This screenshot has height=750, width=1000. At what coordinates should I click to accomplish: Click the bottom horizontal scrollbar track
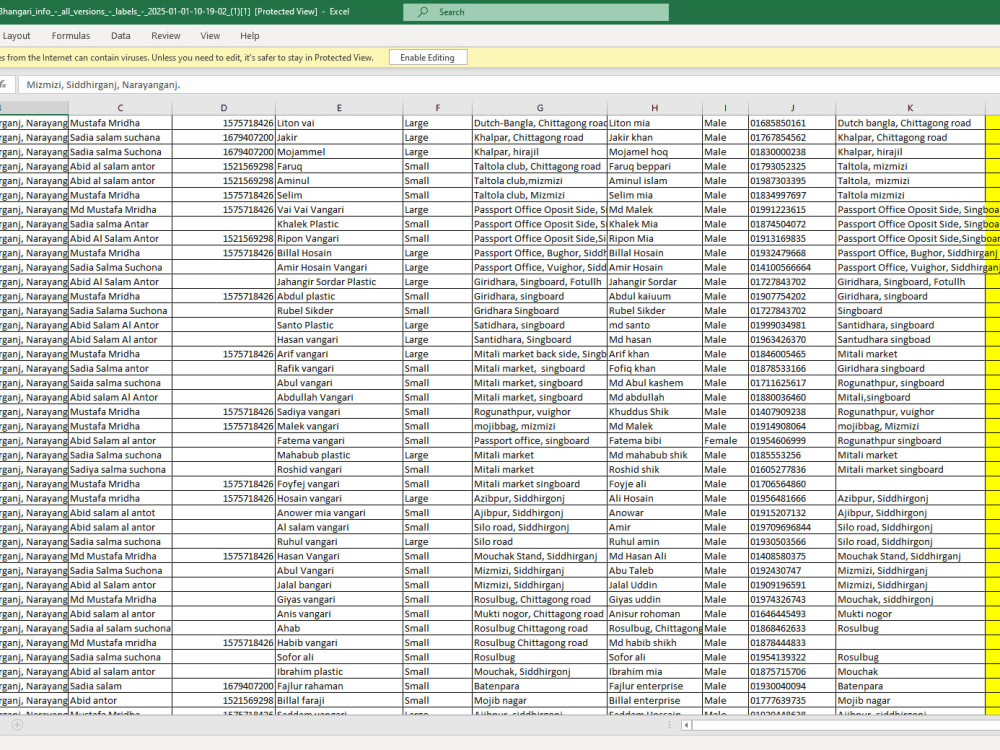(x=846, y=724)
